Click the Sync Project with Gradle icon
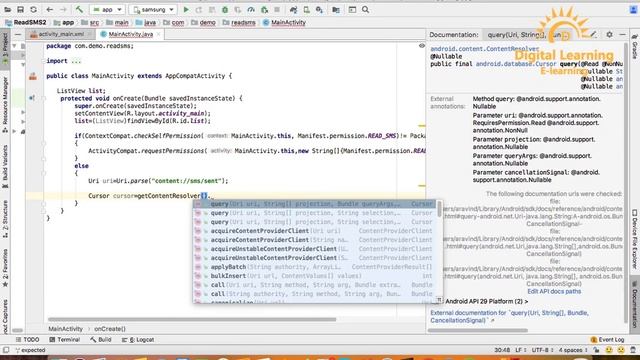The height and width of the screenshot is (360, 640). (x=293, y=9)
